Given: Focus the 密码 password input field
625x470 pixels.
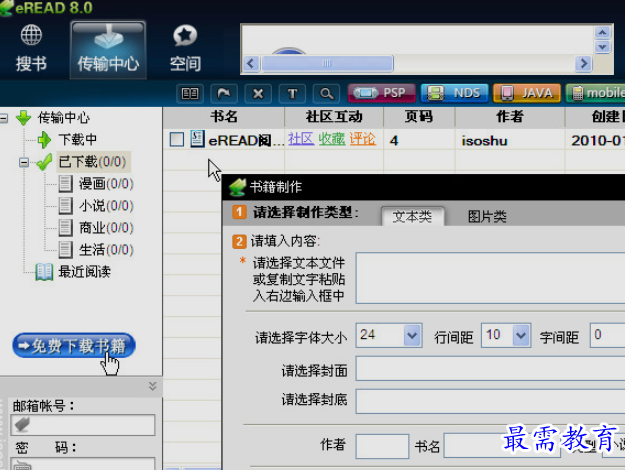Looking at the screenshot, I should click(83, 464).
